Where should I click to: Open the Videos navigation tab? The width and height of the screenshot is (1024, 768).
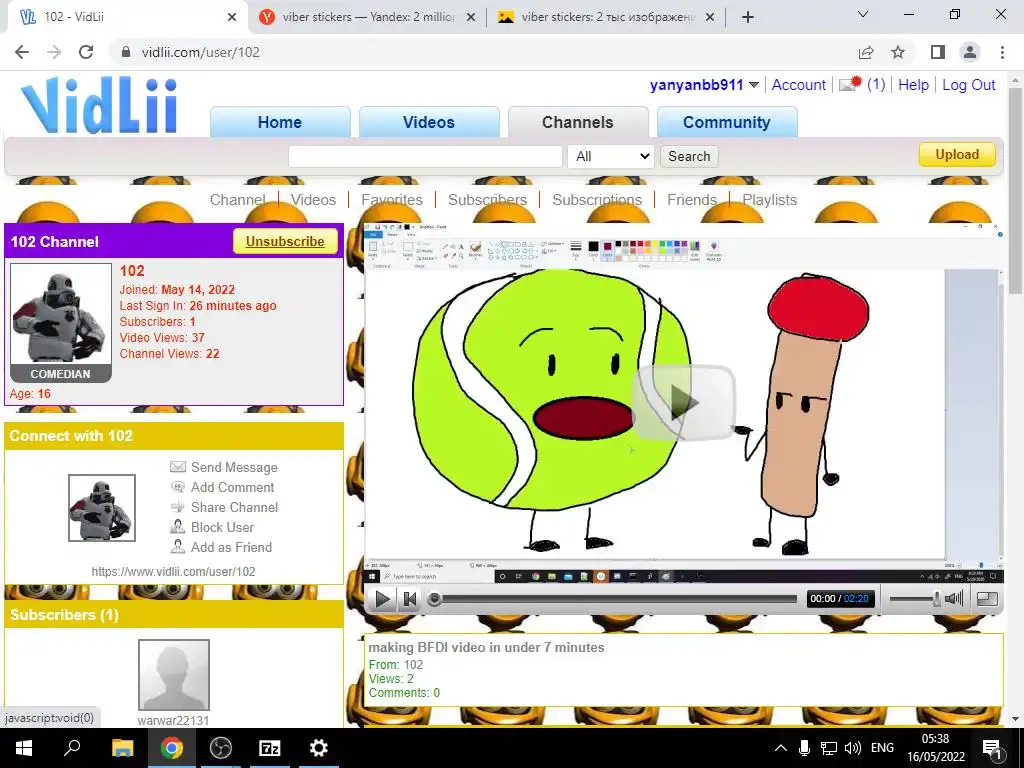click(x=428, y=122)
